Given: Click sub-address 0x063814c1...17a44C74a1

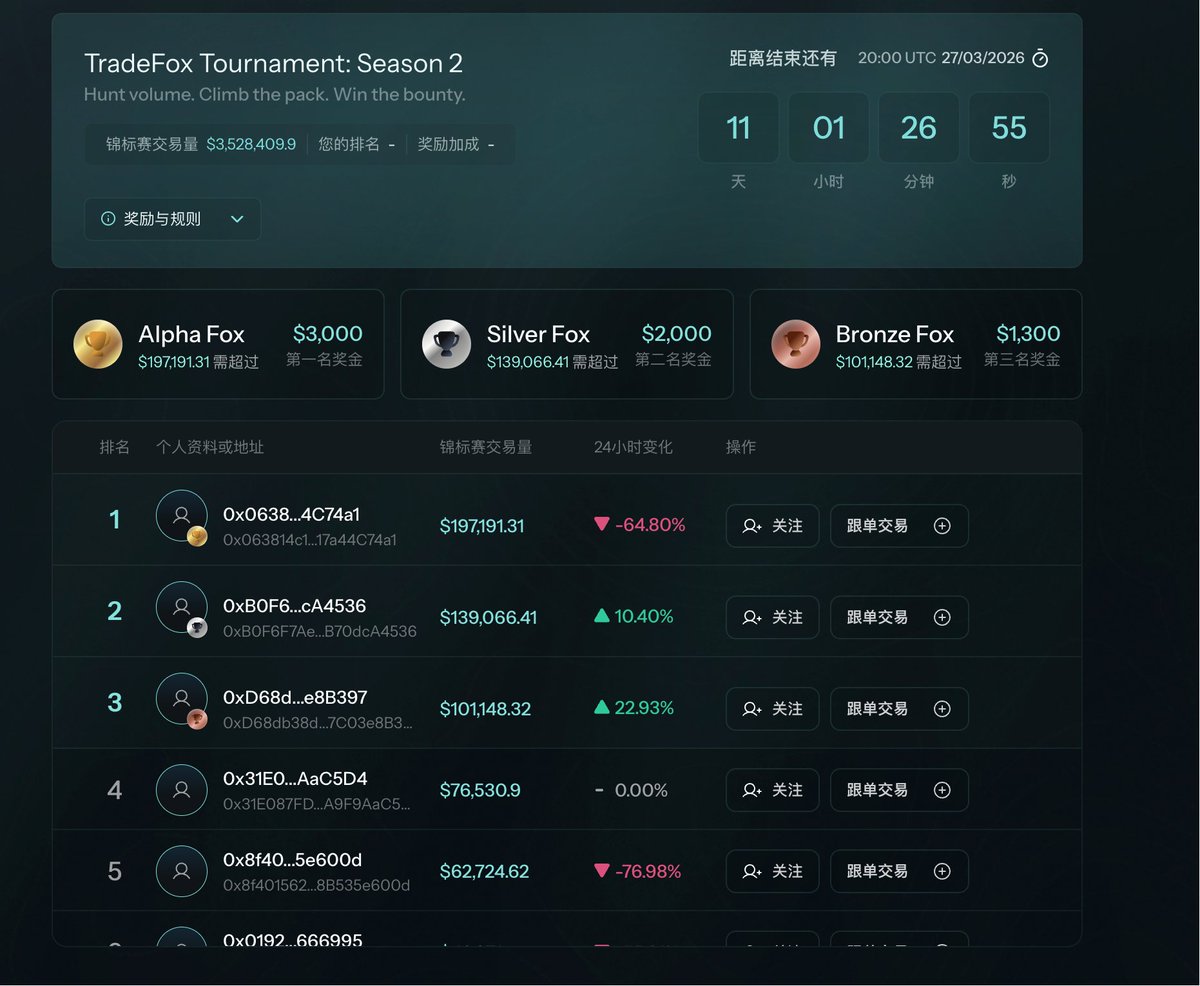Looking at the screenshot, I should coord(310,540).
